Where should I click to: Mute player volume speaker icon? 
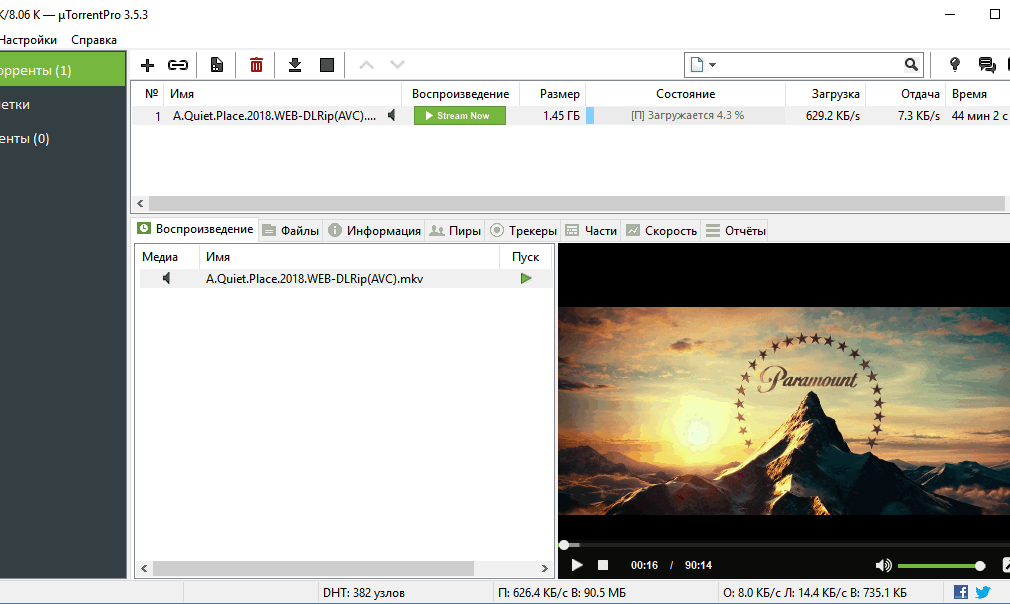(884, 565)
